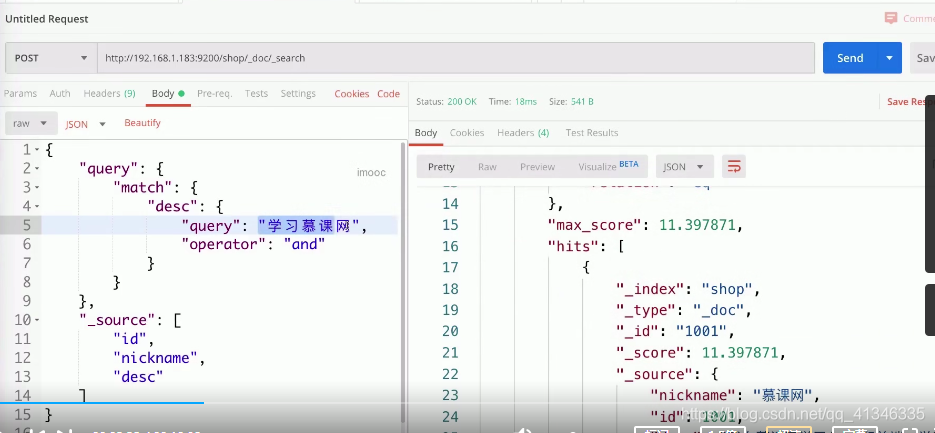Collapse the "_source" array on line 10

37,320
